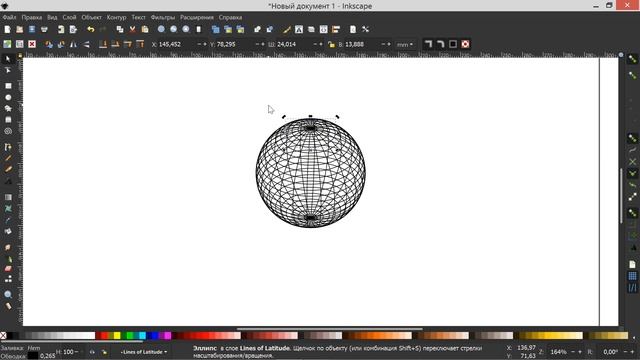
Task: Click the no-color X swatch
Action: tap(3, 336)
